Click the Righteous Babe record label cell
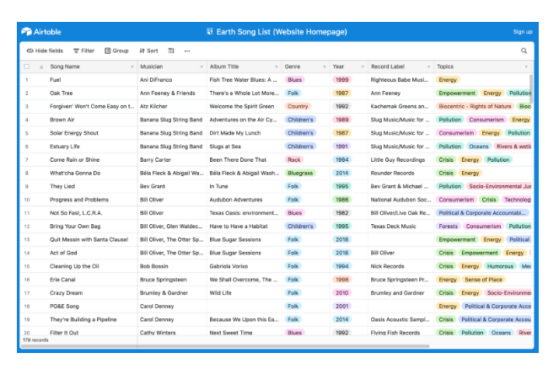The image size is (559, 369). [401, 80]
